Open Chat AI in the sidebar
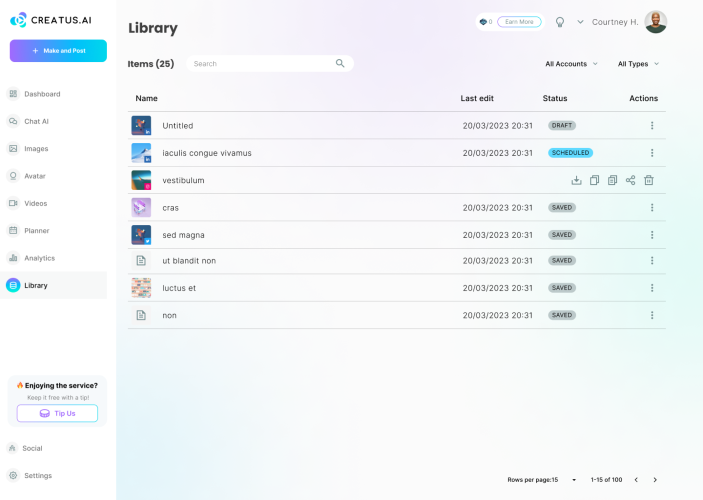 [36, 121]
